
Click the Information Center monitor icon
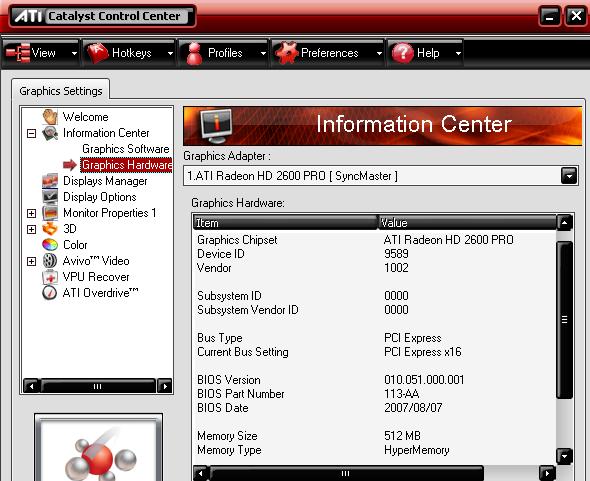point(216,126)
